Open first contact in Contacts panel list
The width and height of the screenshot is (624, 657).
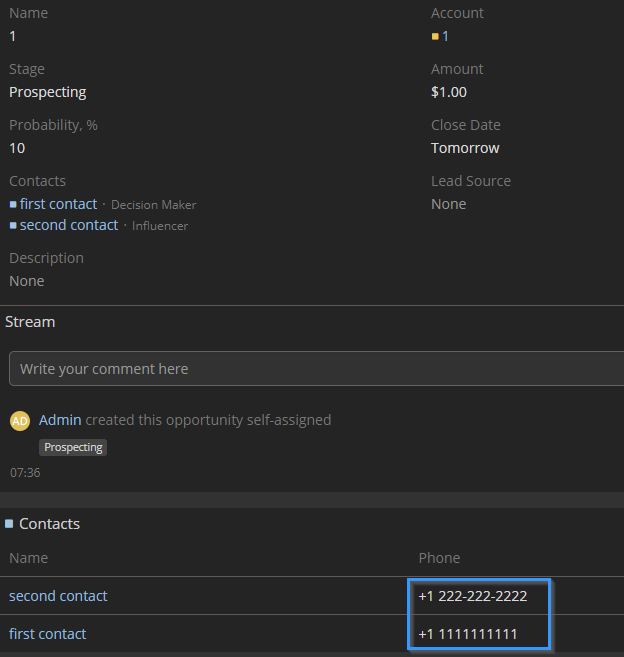48,634
